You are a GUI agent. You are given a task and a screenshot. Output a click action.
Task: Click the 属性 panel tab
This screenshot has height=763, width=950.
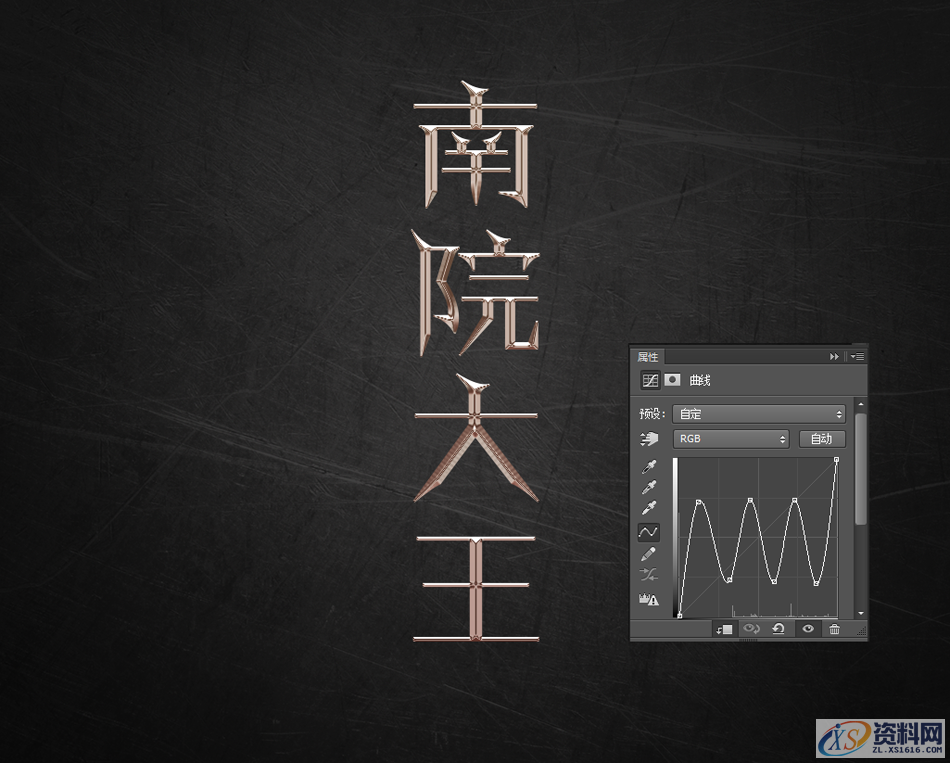click(x=647, y=357)
